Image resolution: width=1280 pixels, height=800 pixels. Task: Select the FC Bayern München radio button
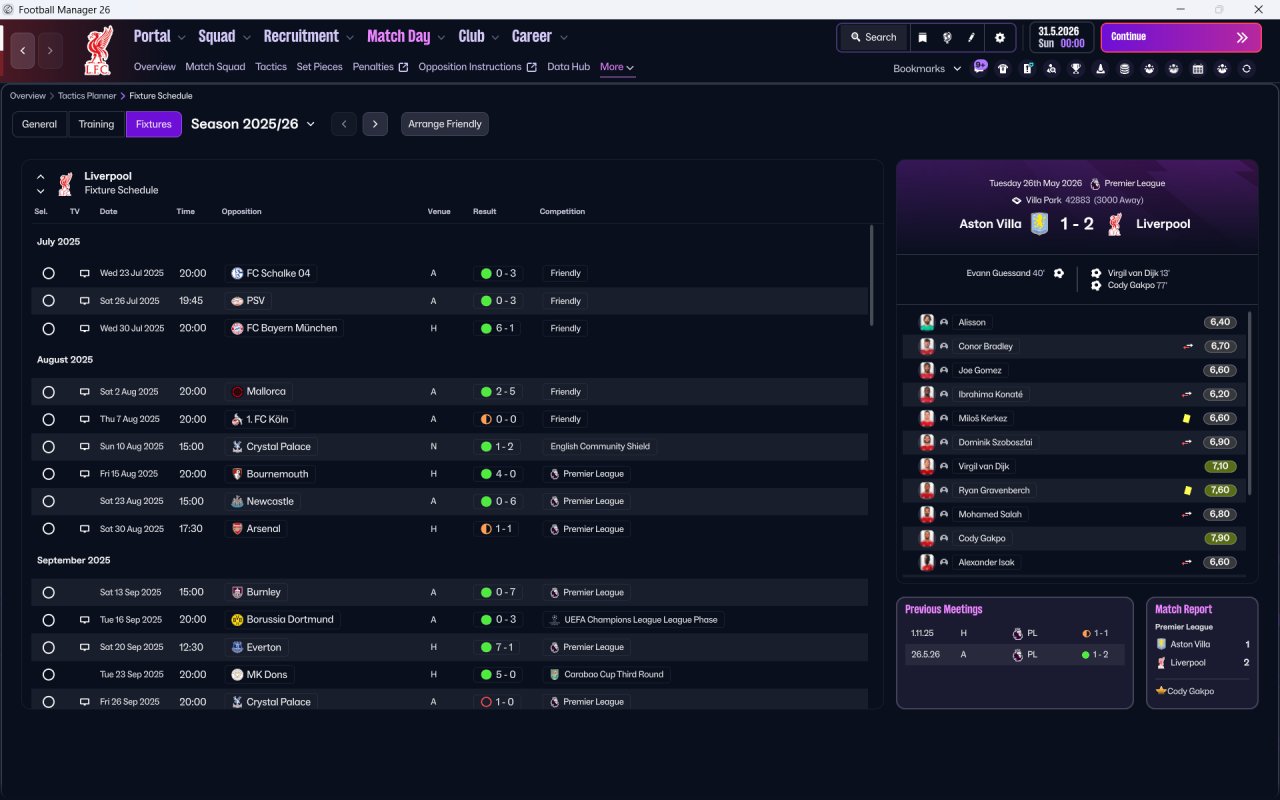(x=48, y=328)
